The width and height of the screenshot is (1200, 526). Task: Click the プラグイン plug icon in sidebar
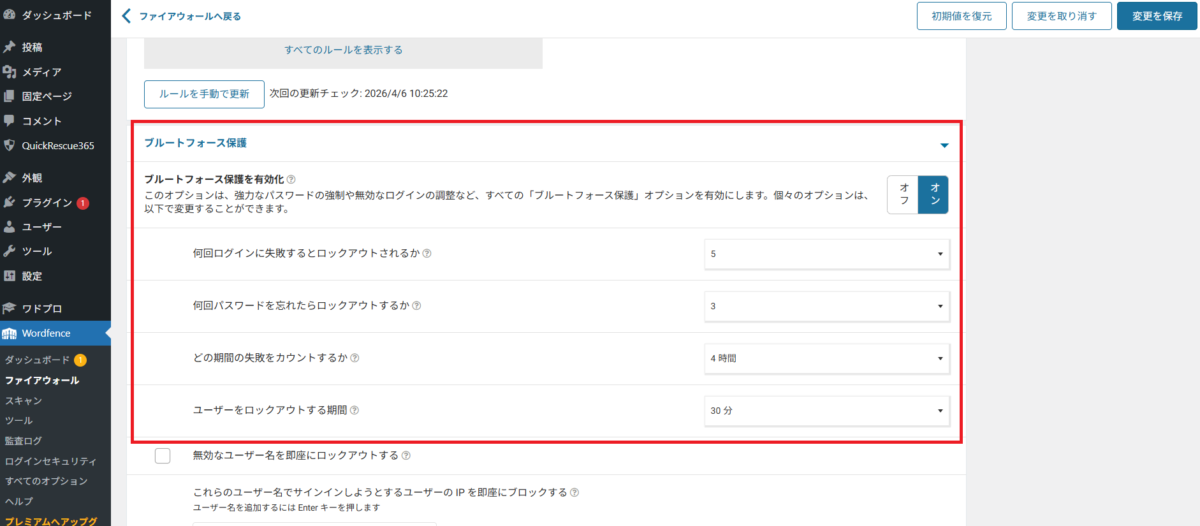coord(9,202)
